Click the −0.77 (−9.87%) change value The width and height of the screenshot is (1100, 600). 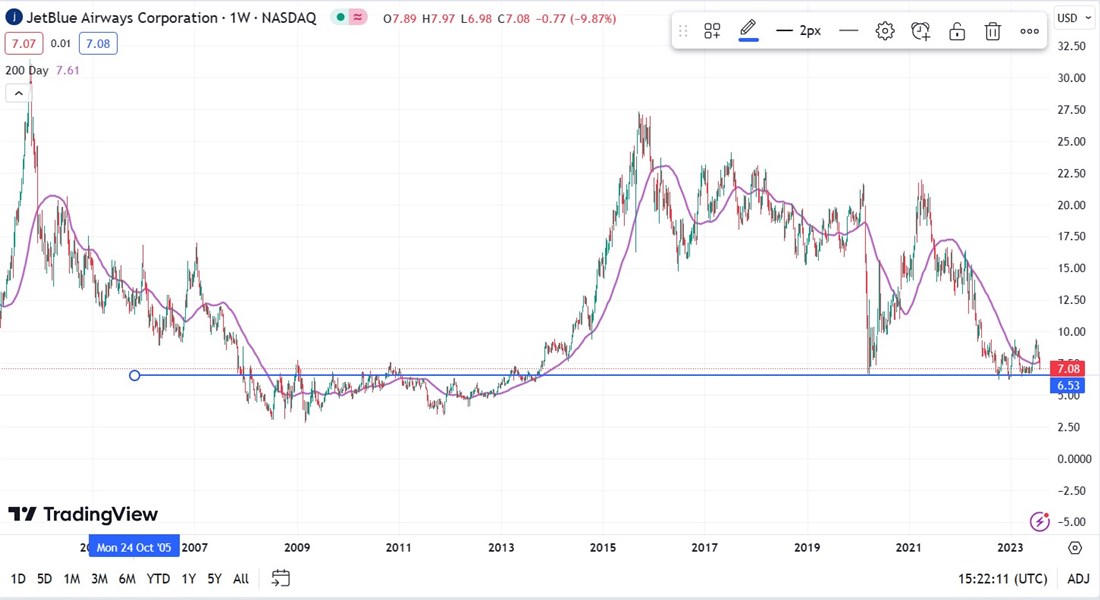point(576,18)
